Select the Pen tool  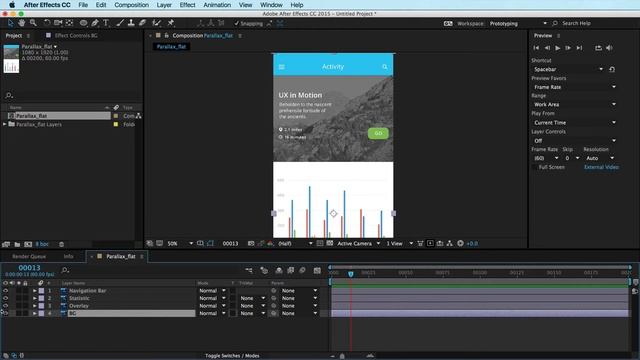tap(95, 23)
